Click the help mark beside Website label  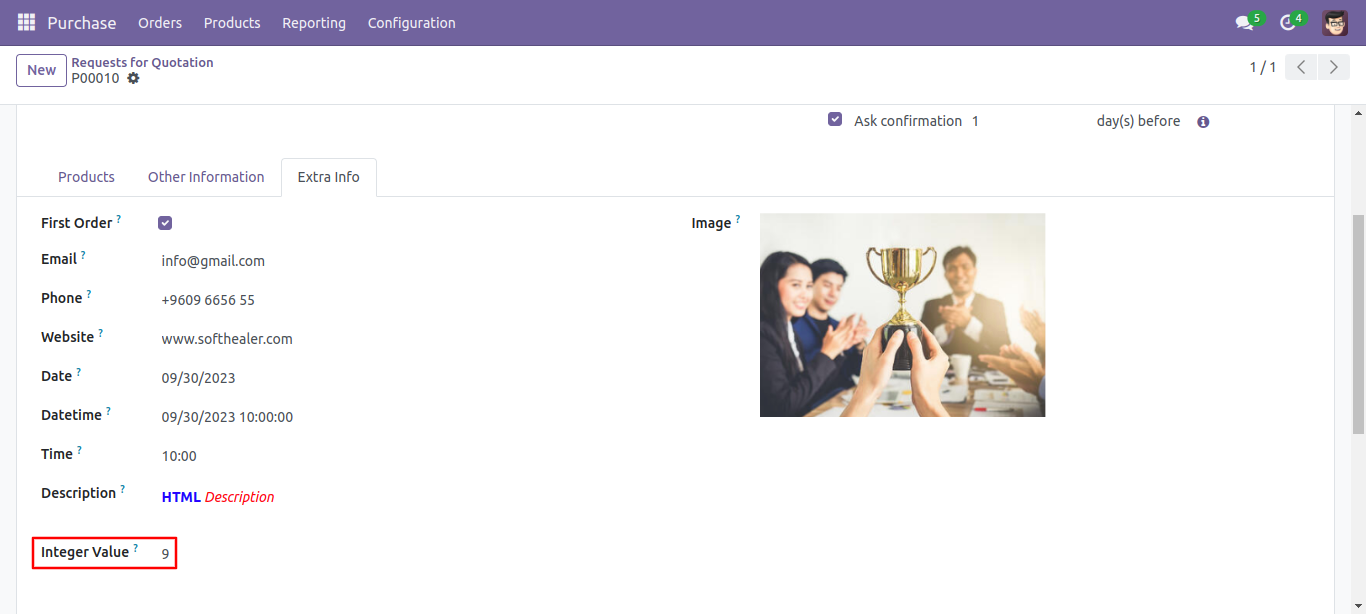coord(100,332)
